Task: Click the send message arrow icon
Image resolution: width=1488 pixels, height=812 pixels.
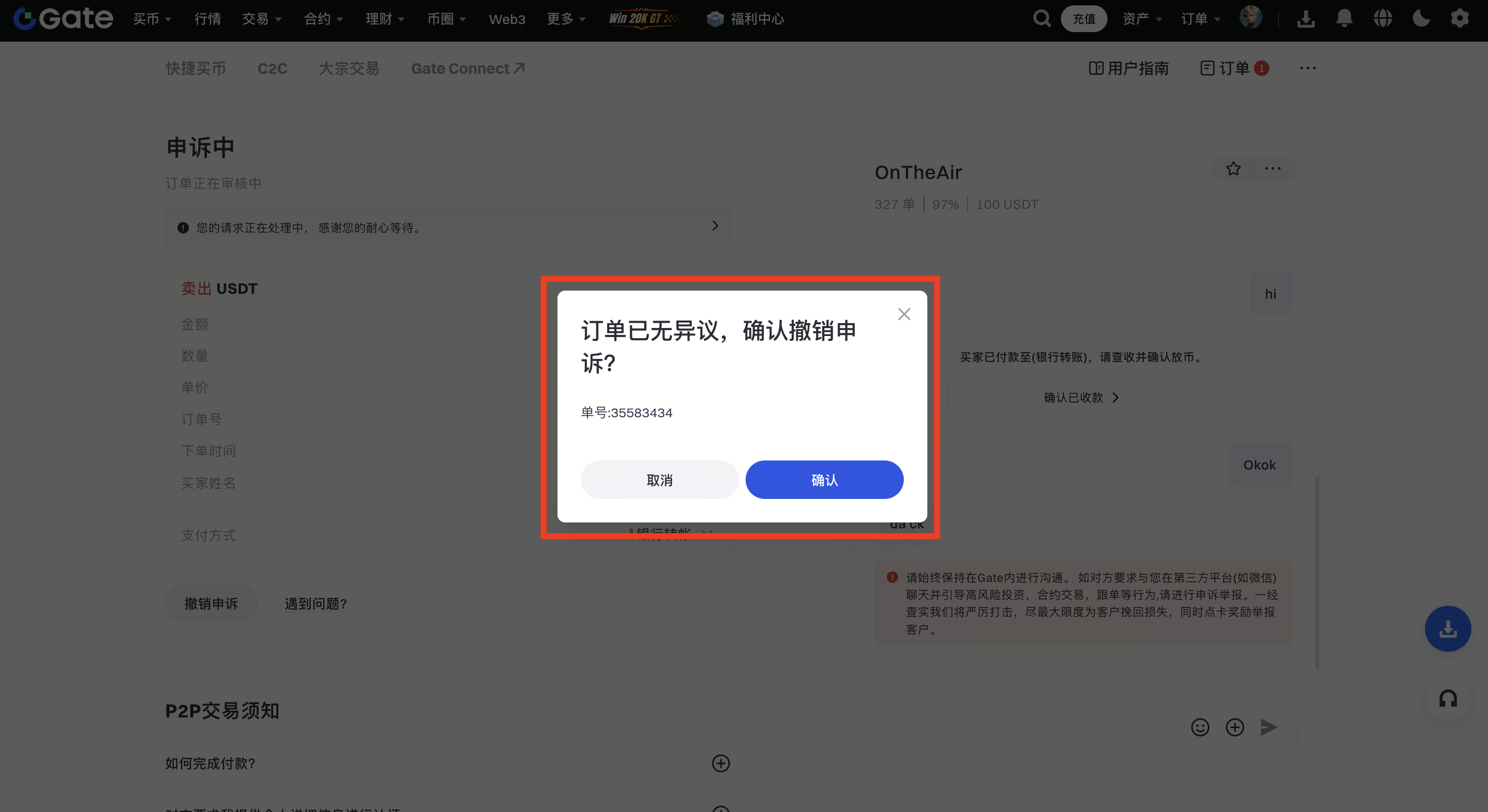Action: pyautogui.click(x=1268, y=727)
